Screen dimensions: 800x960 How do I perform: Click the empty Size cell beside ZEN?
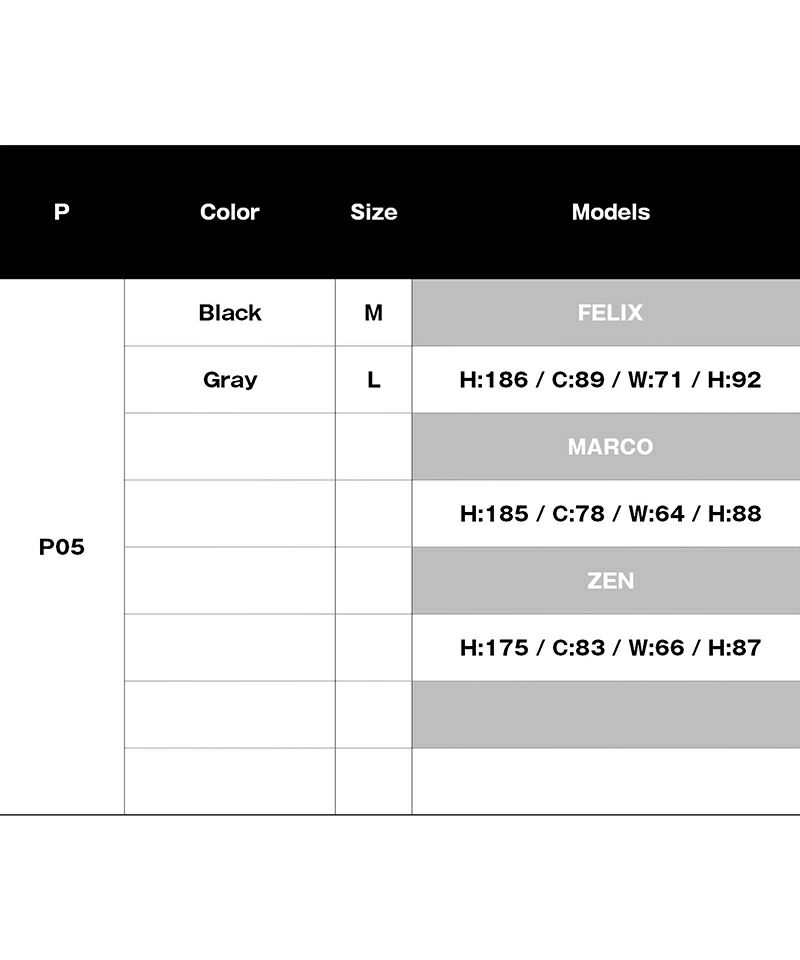pos(373,581)
